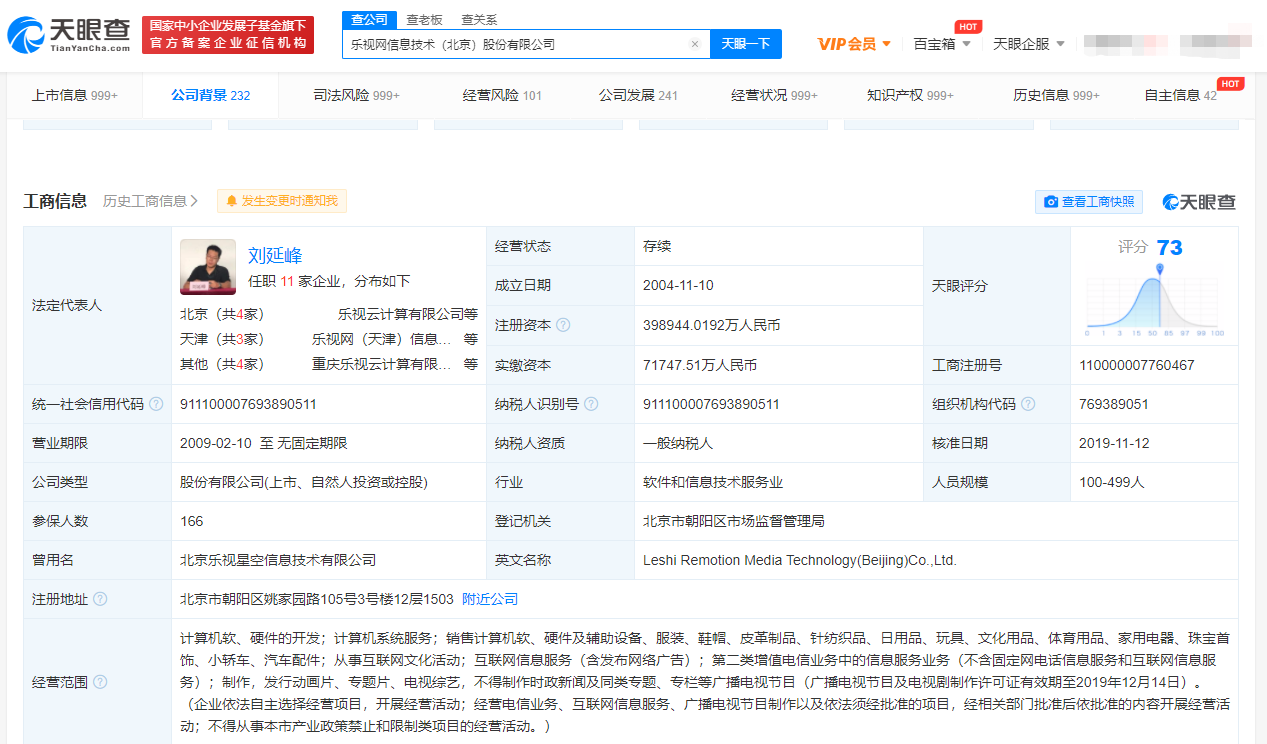
Task: Click the photo of 刘延峰
Action: (208, 266)
